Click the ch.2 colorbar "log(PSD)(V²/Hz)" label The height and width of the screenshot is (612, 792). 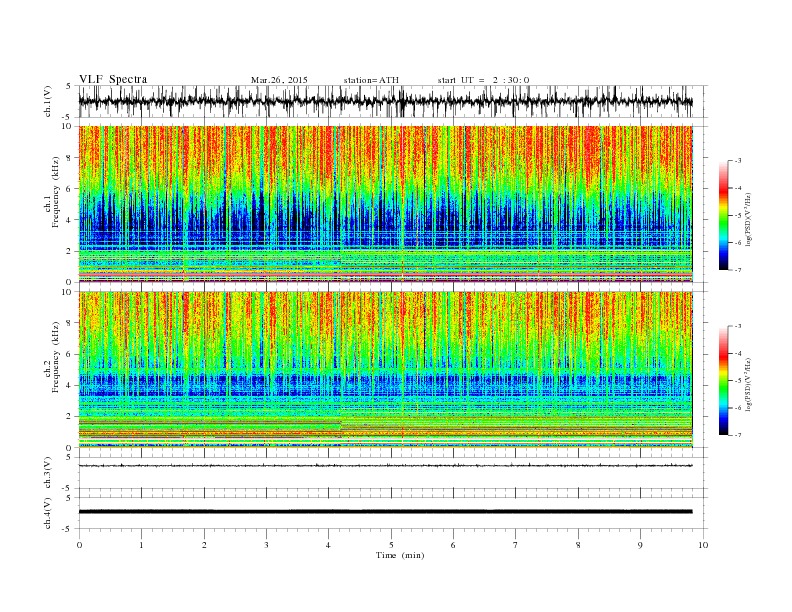[x=748, y=383]
